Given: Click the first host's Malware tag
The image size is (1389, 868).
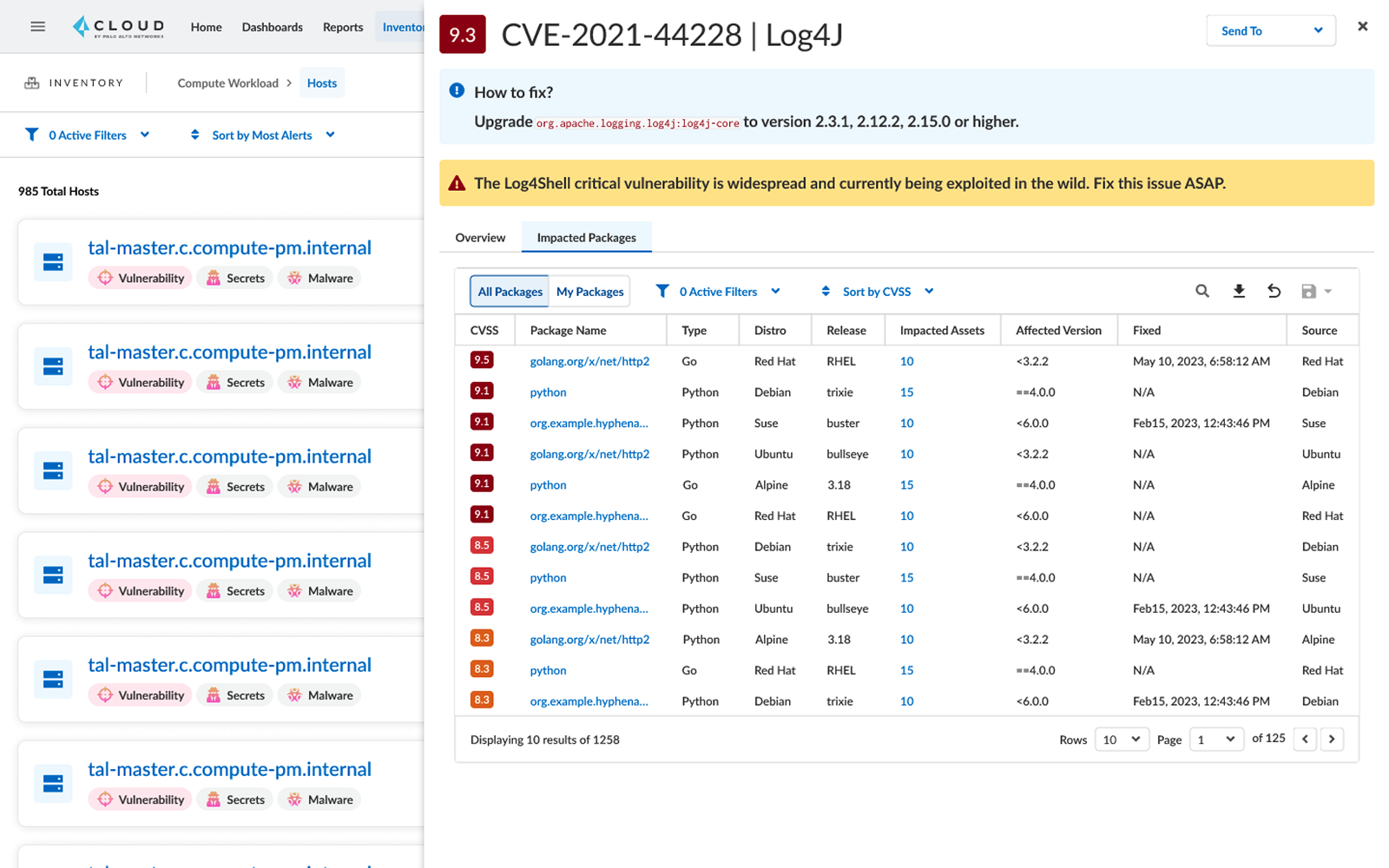Looking at the screenshot, I should pos(319,278).
